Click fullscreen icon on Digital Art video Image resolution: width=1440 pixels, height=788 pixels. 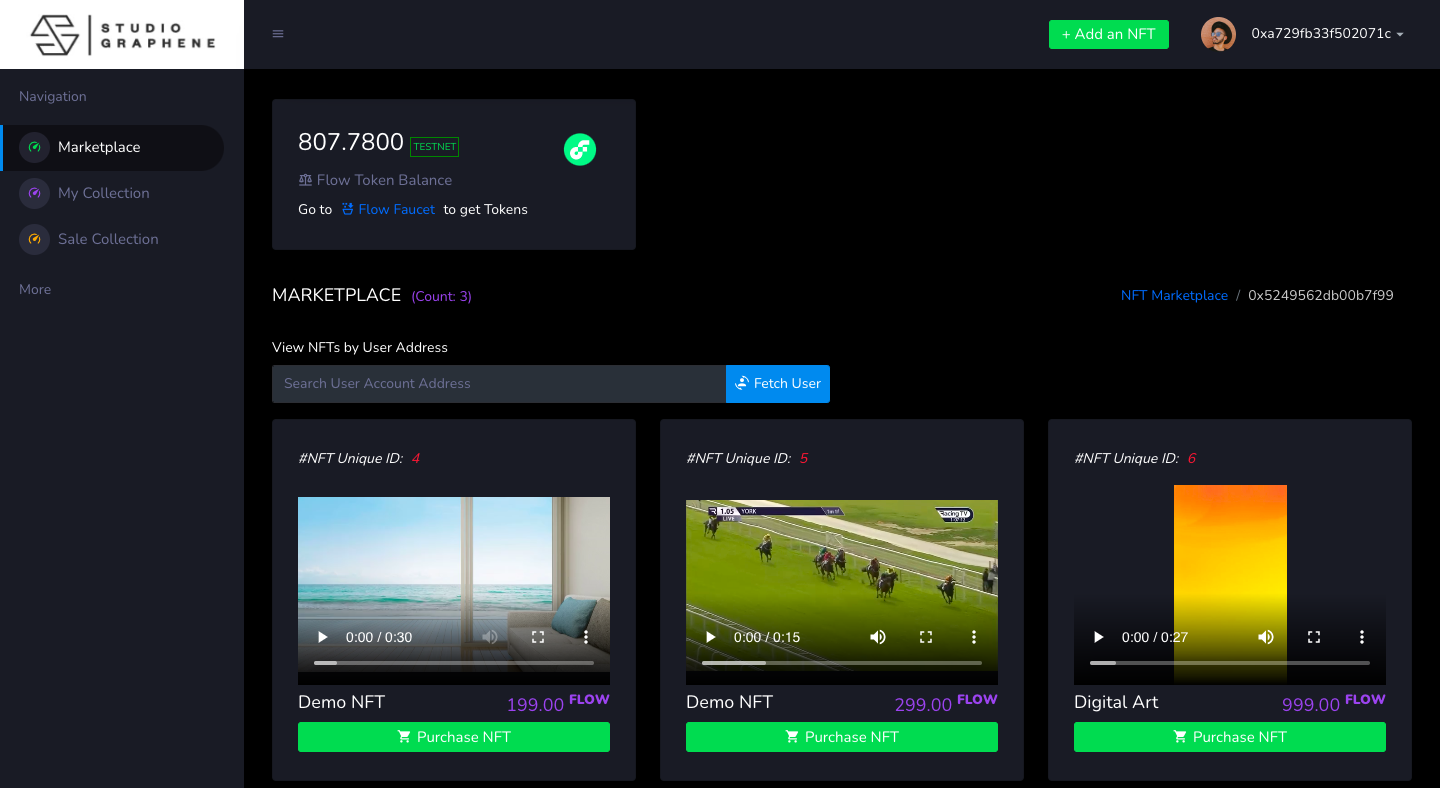(1314, 637)
